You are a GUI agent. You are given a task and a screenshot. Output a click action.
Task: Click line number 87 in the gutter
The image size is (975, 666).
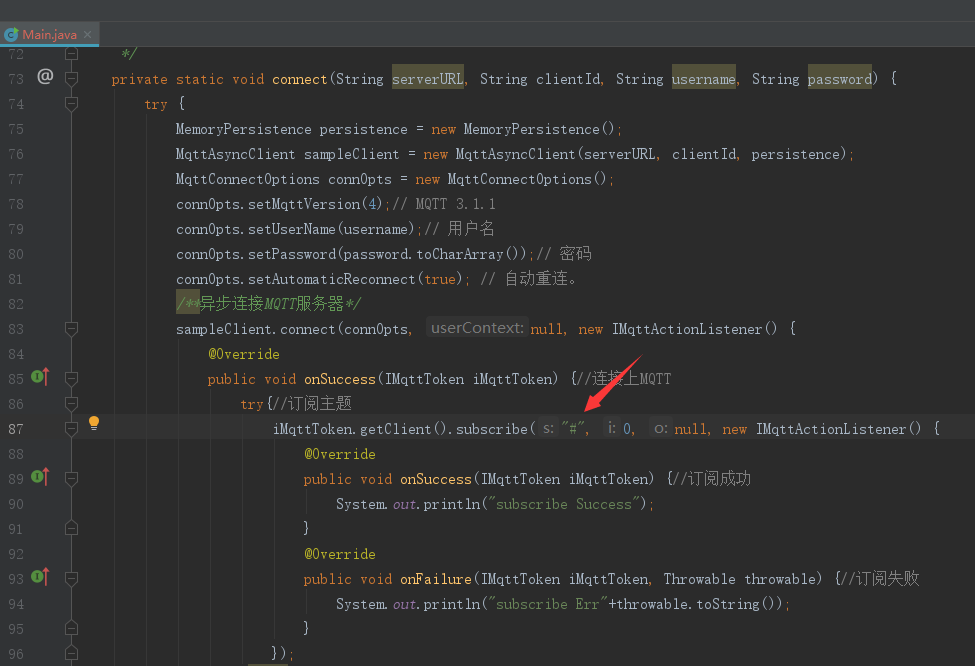pos(16,428)
